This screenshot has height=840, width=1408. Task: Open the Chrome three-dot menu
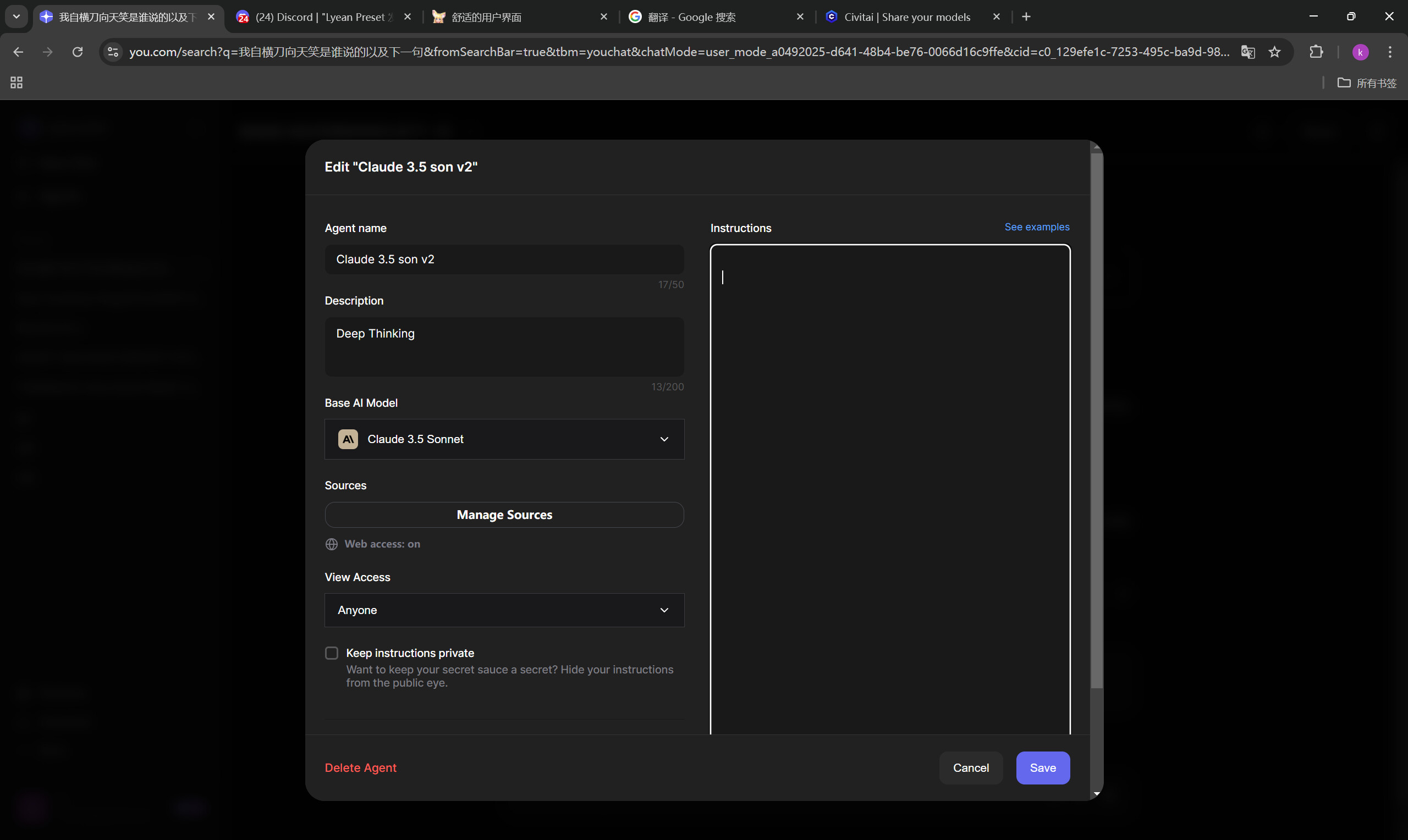pyautogui.click(x=1390, y=52)
